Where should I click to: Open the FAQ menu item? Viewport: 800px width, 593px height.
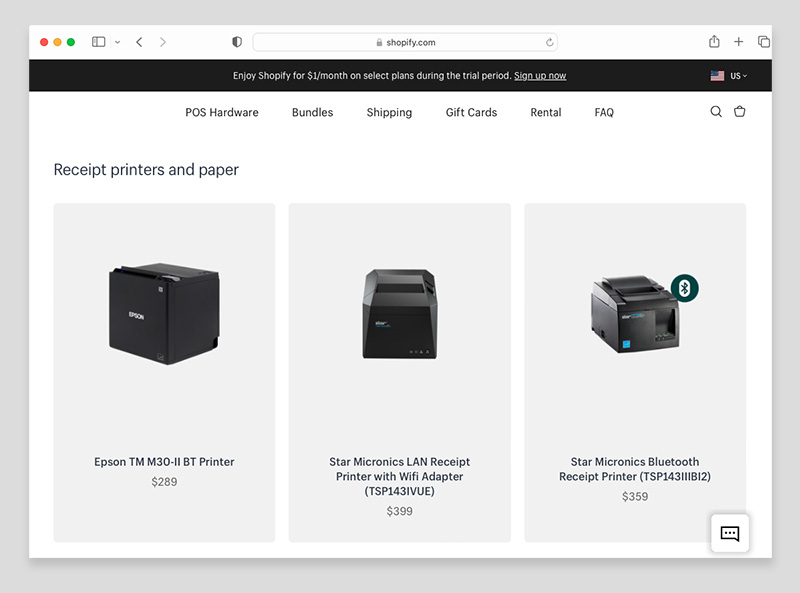(x=604, y=112)
